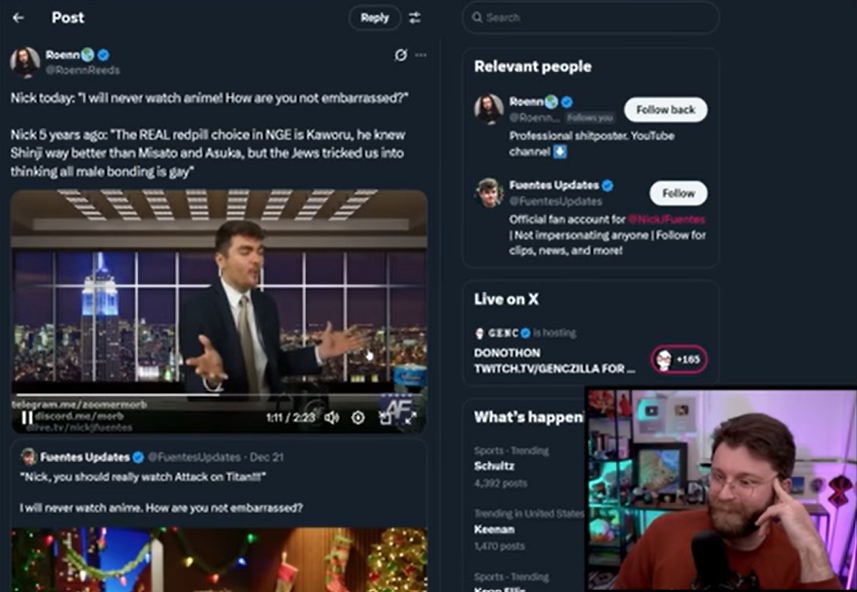Go back using the back arrow

coord(18,18)
